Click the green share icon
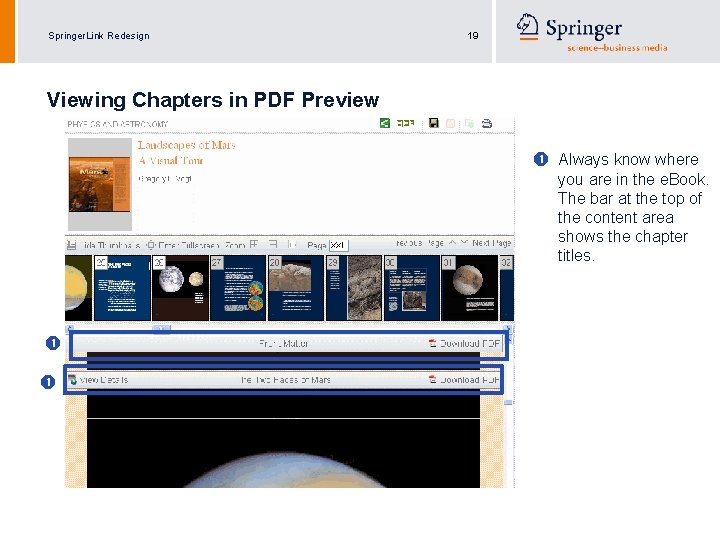Image resolution: width=720 pixels, height=540 pixels. 385,123
